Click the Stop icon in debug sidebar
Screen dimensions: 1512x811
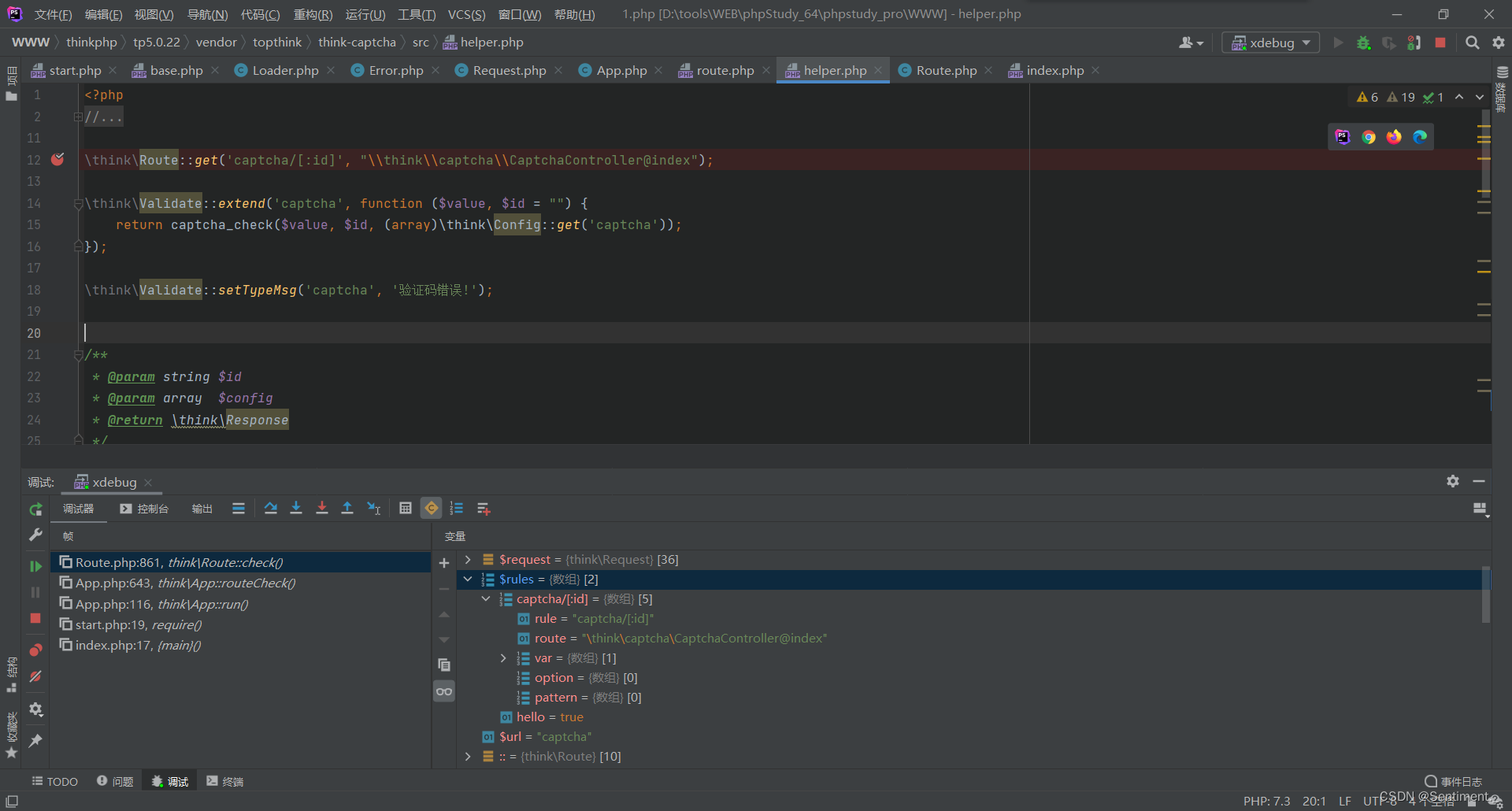35,618
